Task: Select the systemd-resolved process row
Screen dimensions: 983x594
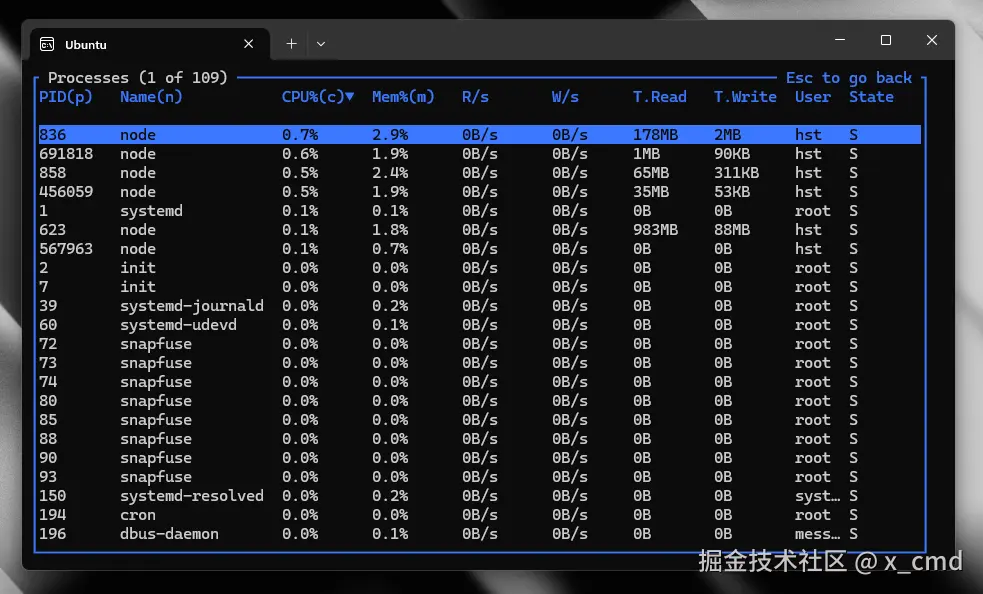Action: click(x=480, y=496)
